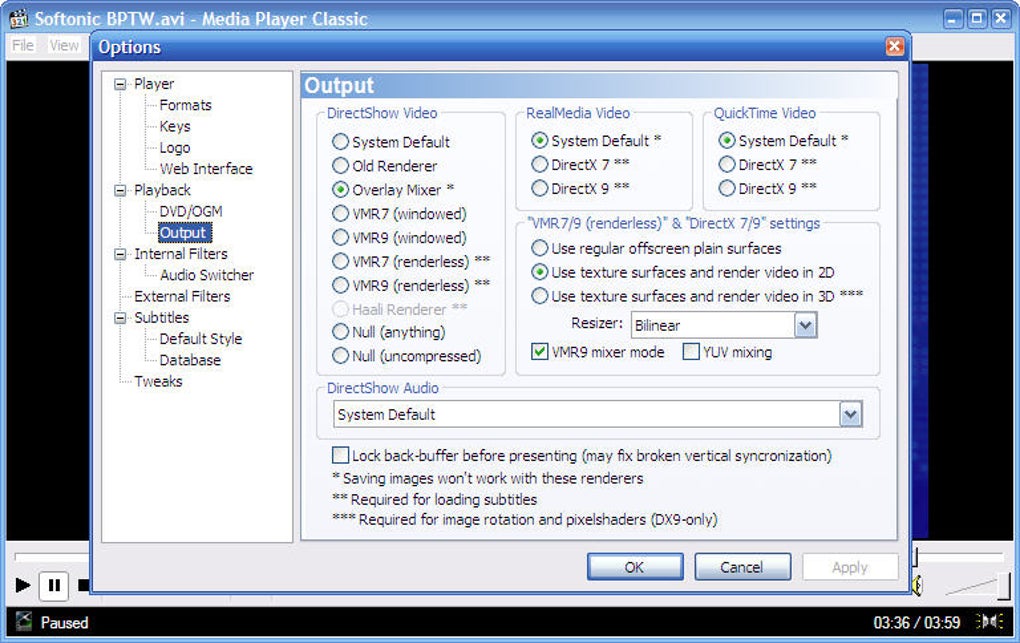This screenshot has width=1020, height=643.
Task: Select the Internal Filters tree label
Action: tap(181, 254)
